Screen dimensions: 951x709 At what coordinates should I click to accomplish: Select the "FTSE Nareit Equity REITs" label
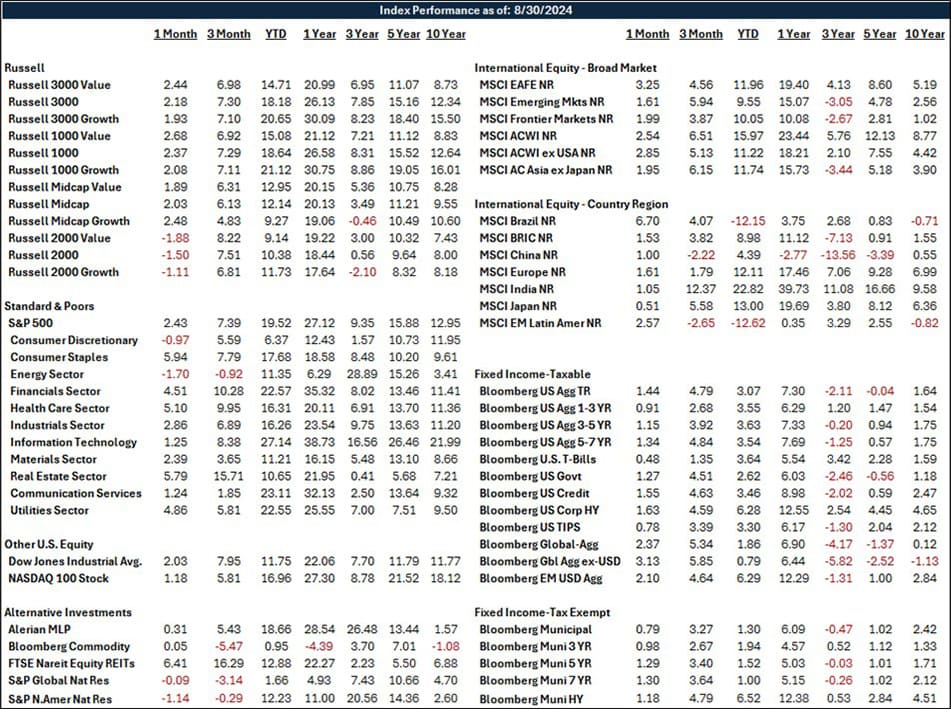point(72,663)
